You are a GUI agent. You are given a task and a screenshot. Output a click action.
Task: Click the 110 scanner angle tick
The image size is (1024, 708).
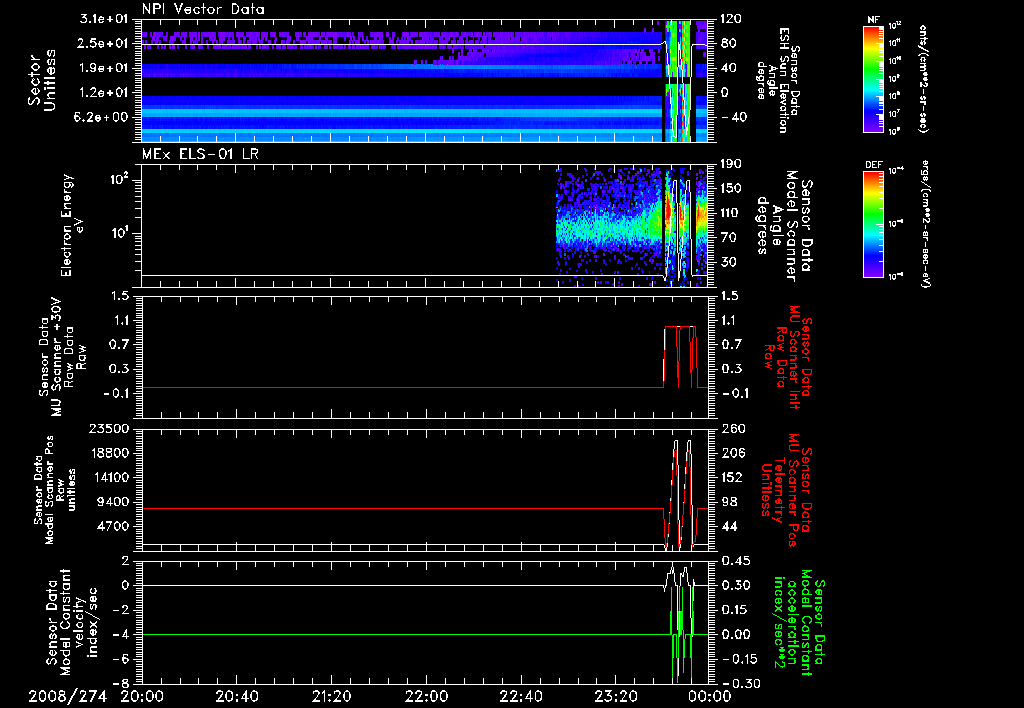pyautogui.click(x=732, y=213)
